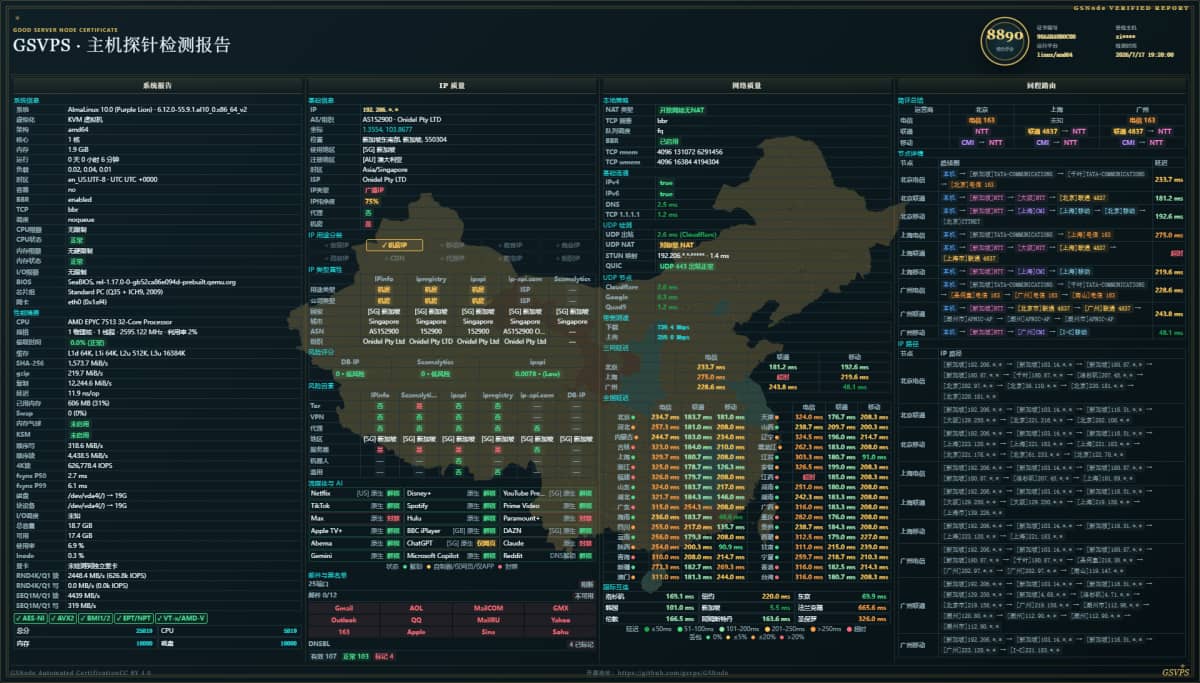
Task: Select the Claude unlock row
Action: [x=548, y=543]
